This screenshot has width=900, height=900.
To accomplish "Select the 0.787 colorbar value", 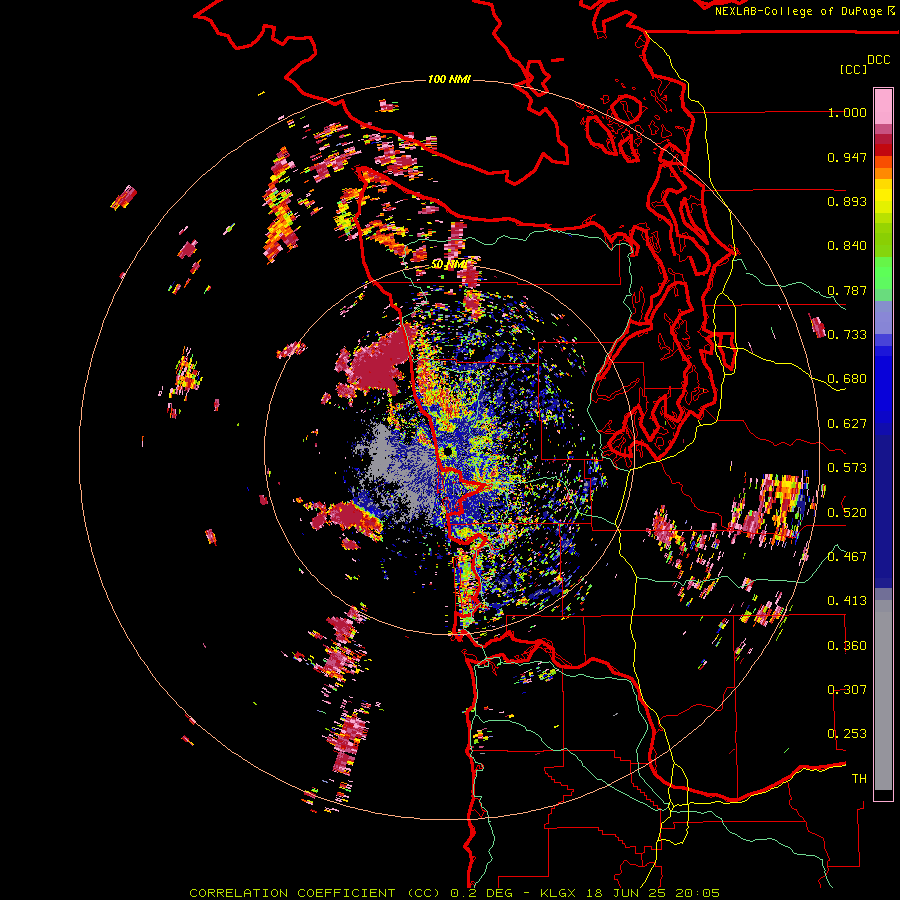I will tap(847, 290).
